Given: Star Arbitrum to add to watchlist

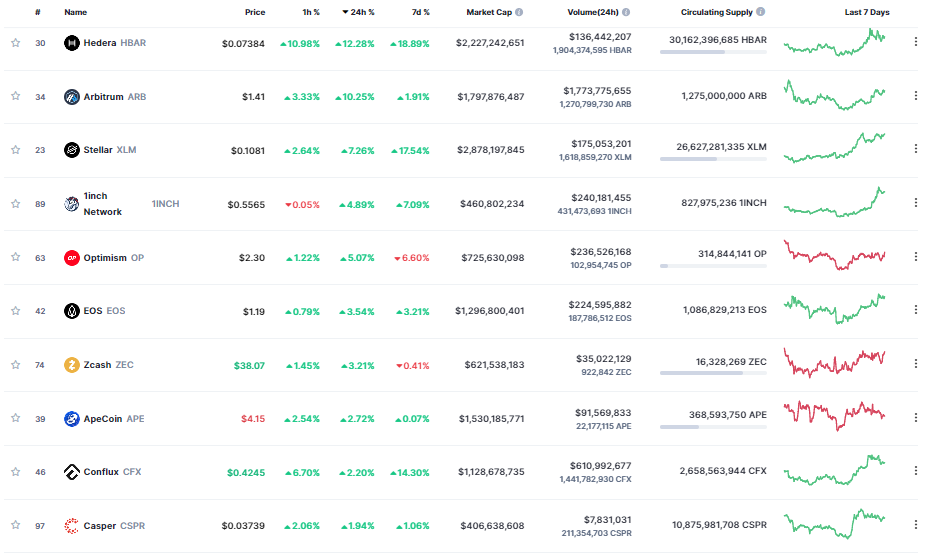Looking at the screenshot, I should (15, 96).
